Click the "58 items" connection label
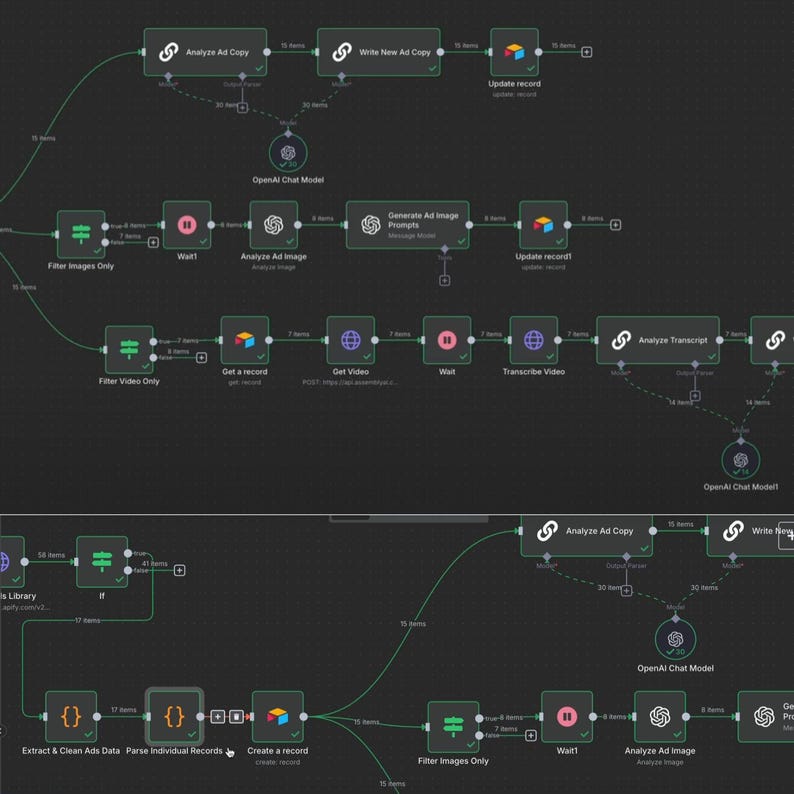 [51, 555]
